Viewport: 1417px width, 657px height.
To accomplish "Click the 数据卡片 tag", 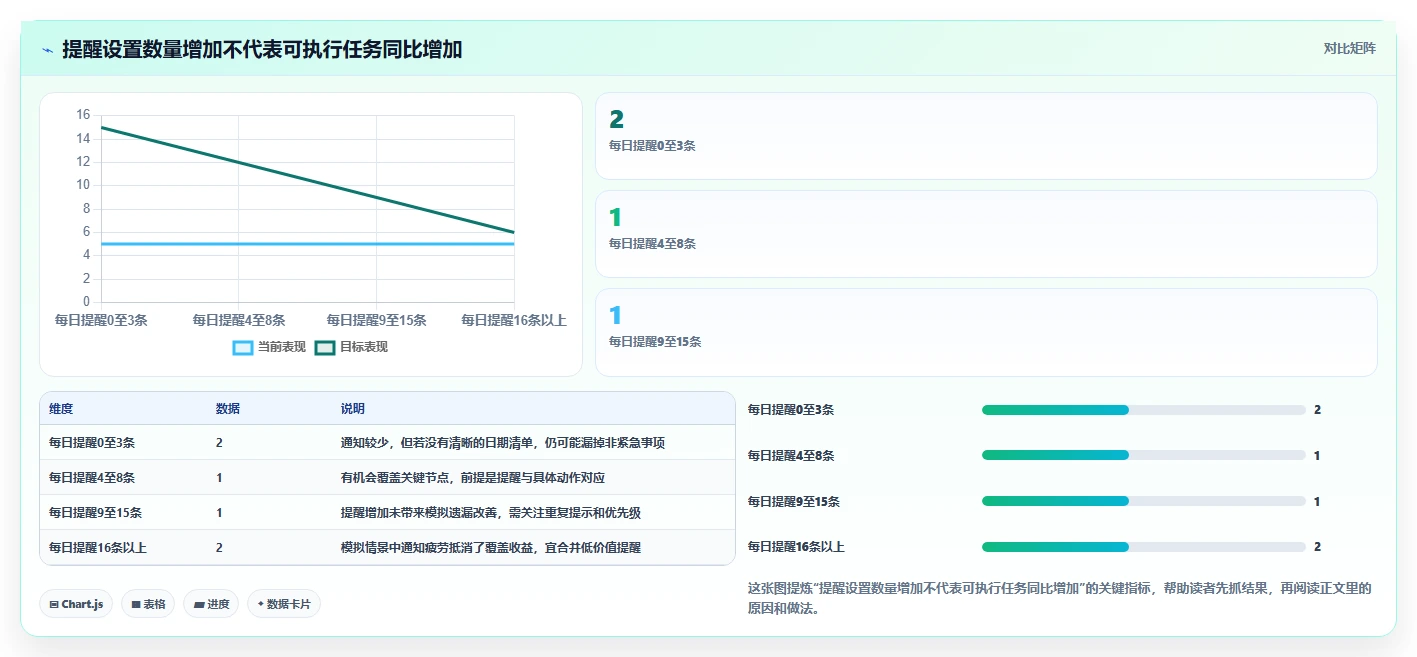I will click(x=284, y=604).
